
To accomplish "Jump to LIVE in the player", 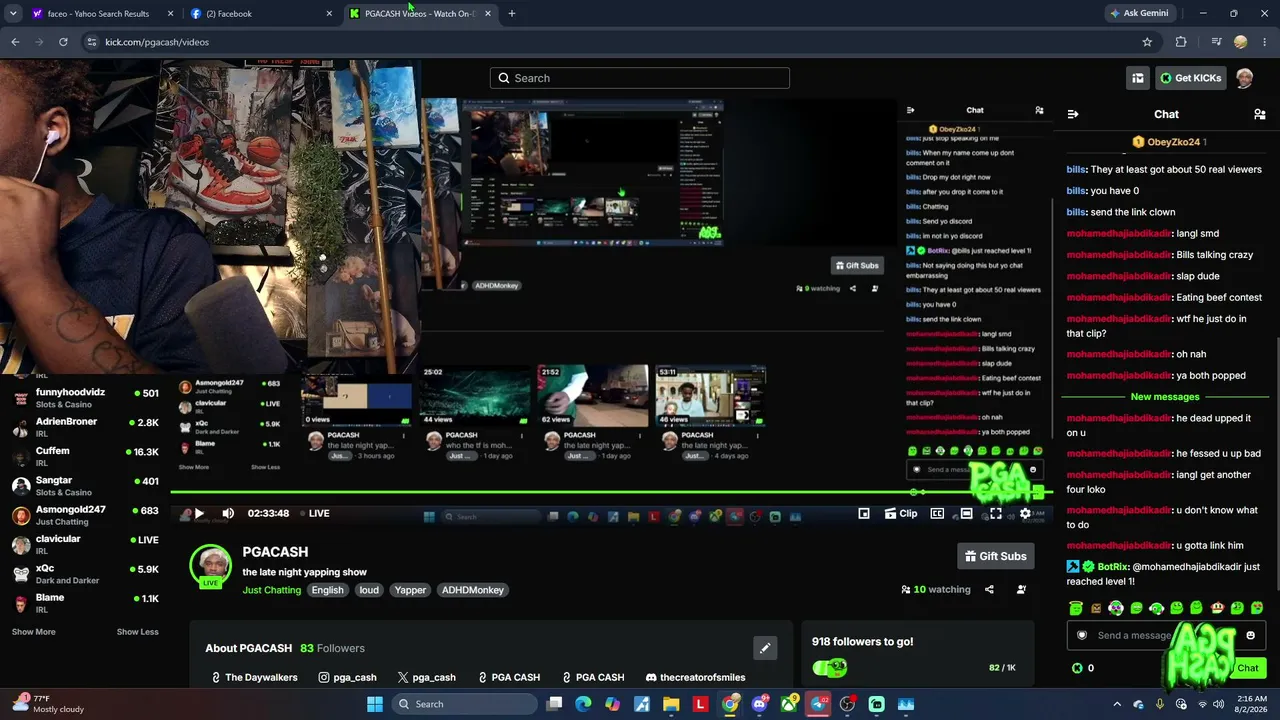I will [x=319, y=513].
